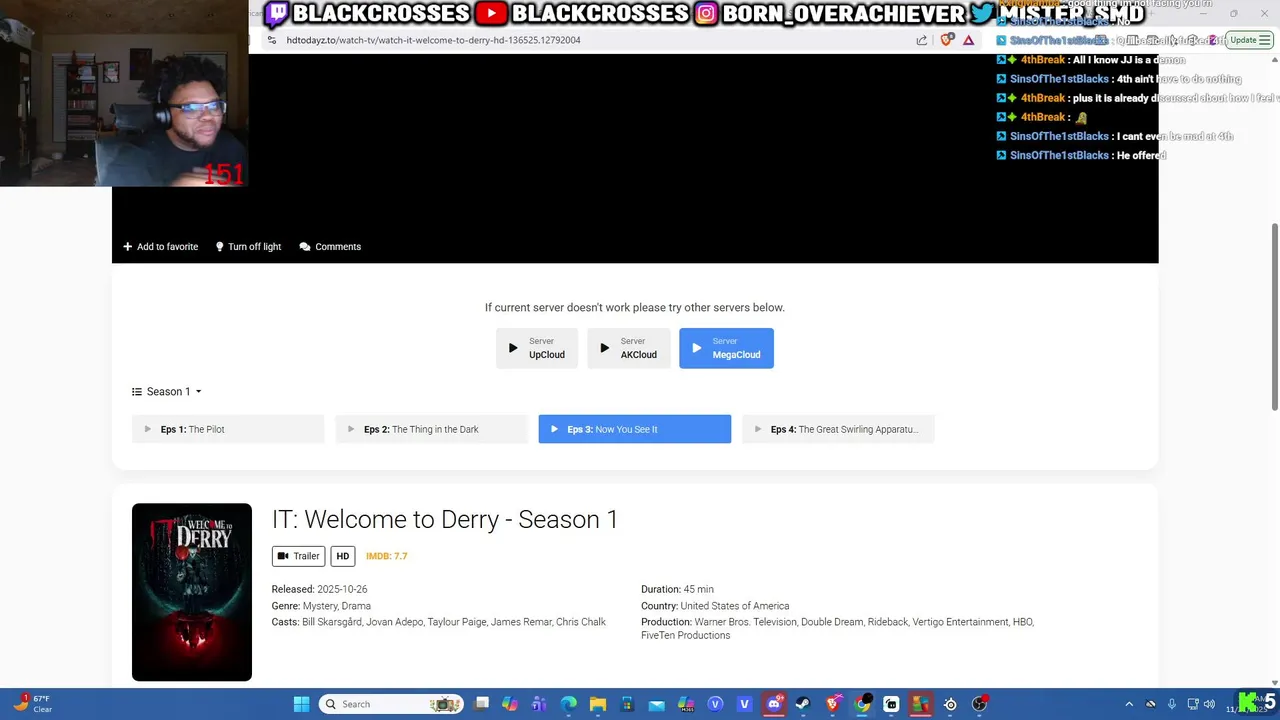
Task: Open the Comments section
Action: point(330,247)
